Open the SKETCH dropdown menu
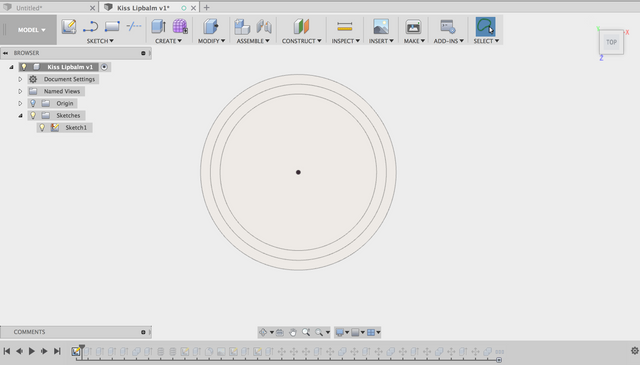 pyautogui.click(x=100, y=41)
